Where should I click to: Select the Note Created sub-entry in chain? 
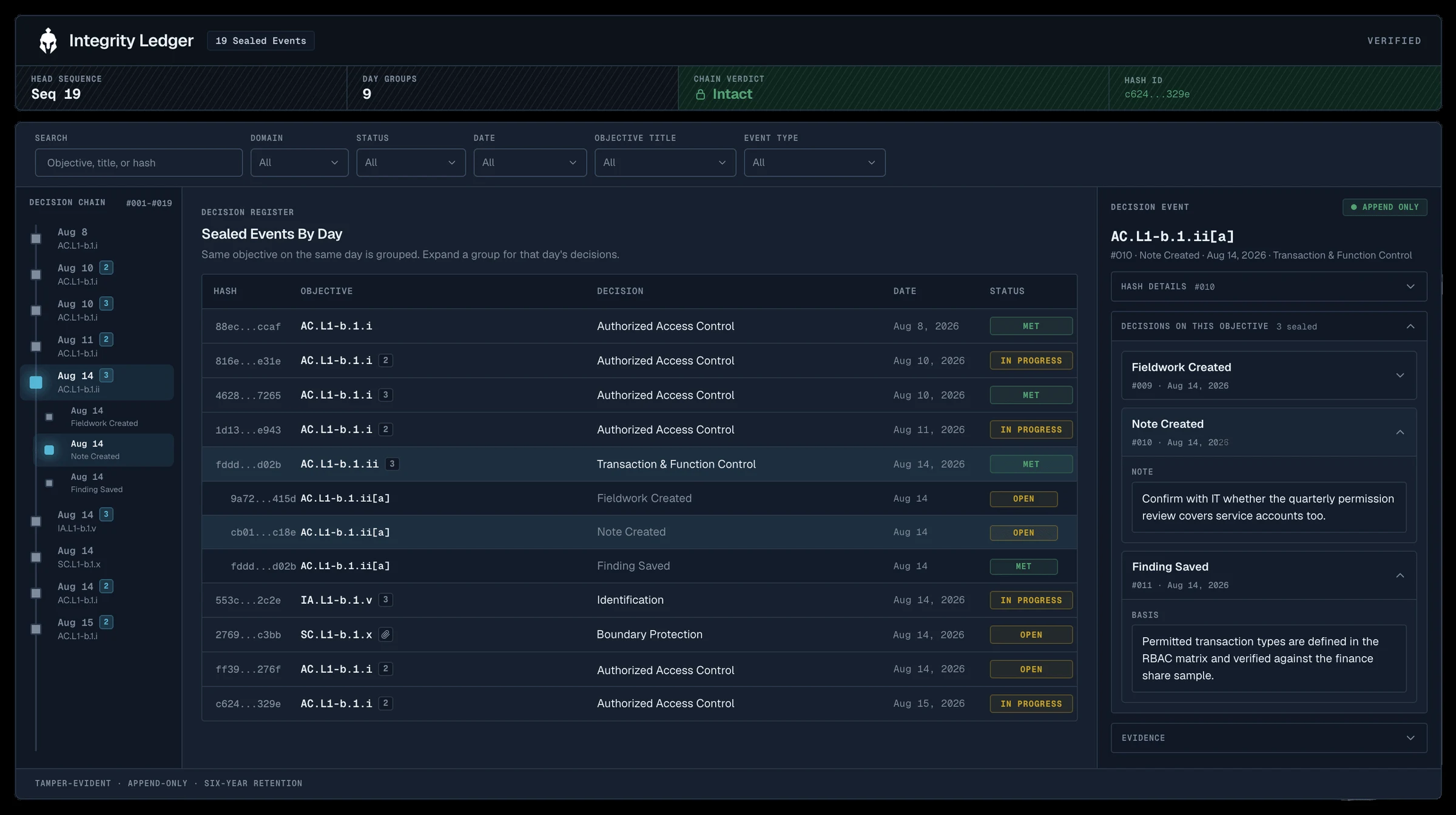[x=104, y=450]
